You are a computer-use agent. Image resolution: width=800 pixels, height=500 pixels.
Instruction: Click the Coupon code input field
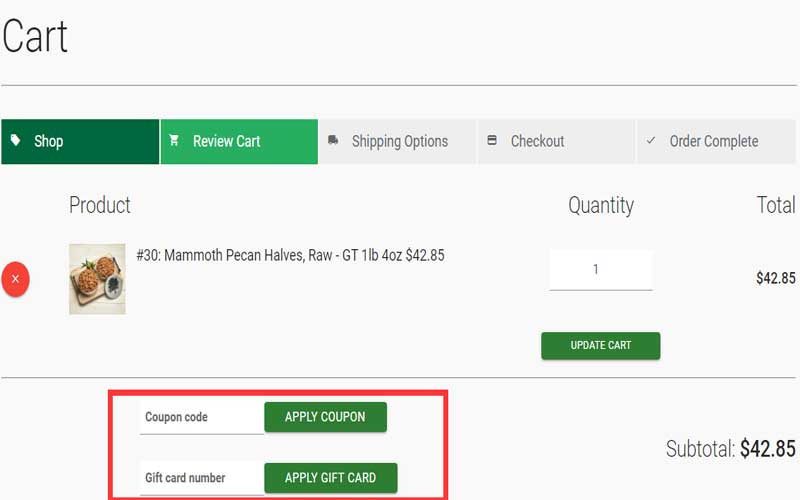[202, 417]
